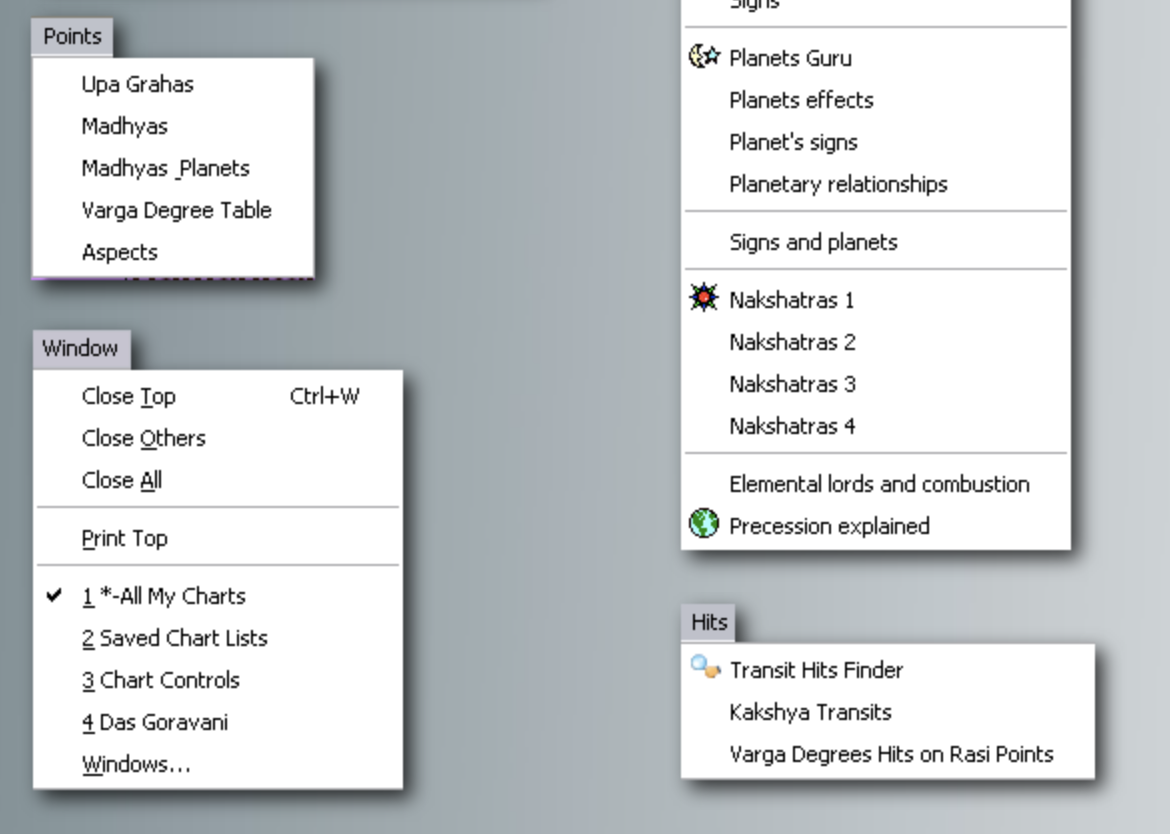Open the Points menu header

[72, 37]
